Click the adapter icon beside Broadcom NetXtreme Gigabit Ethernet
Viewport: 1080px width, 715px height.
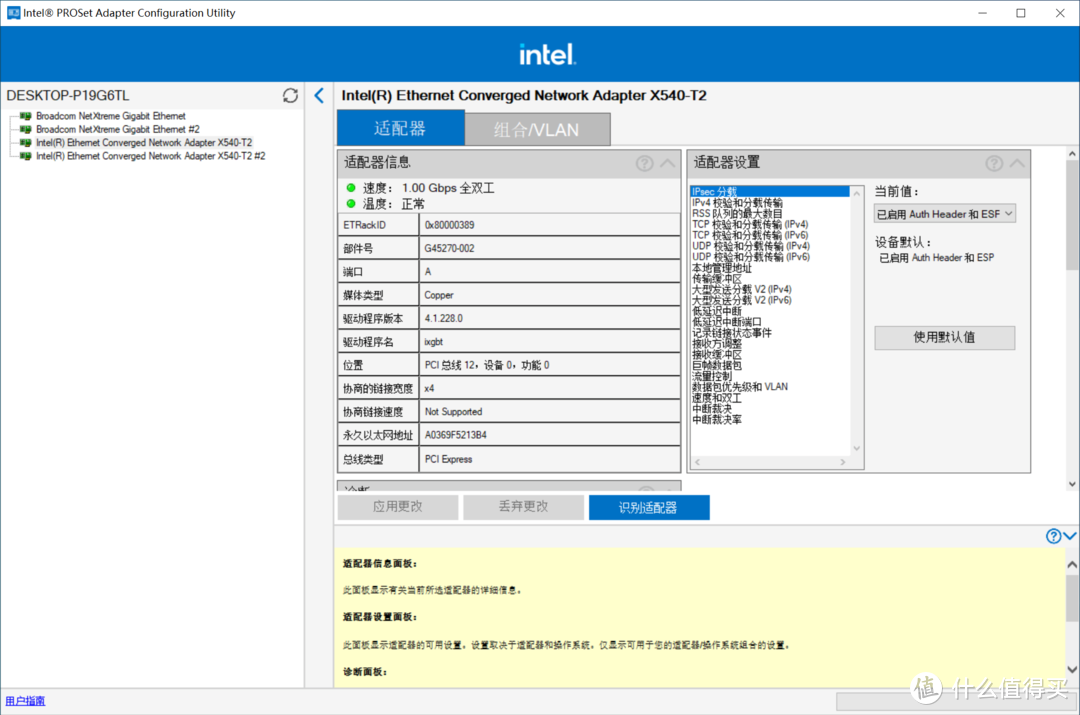click(26, 115)
